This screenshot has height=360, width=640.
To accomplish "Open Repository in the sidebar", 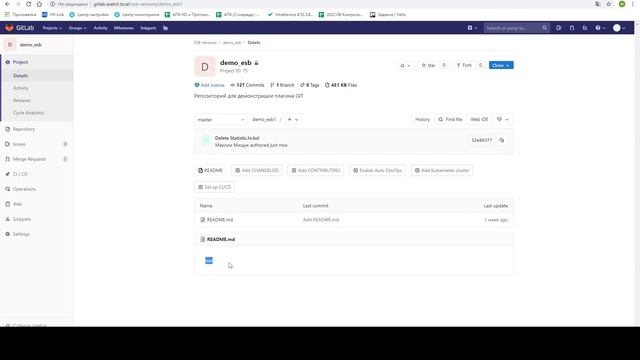I will (24, 129).
